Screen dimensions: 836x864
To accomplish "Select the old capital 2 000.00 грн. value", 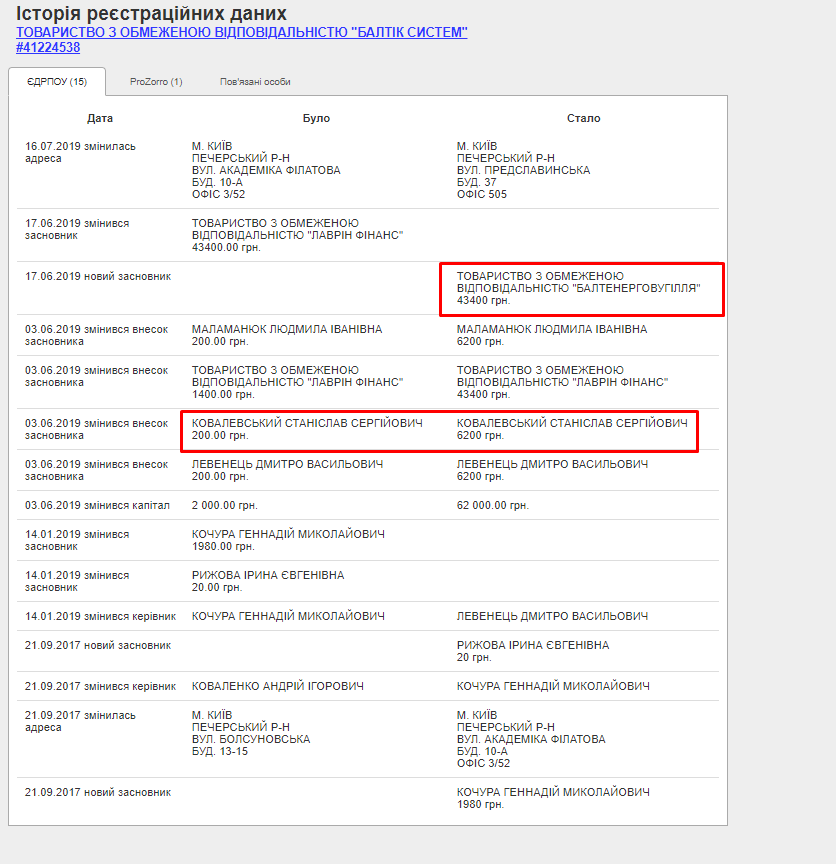I will [x=225, y=505].
